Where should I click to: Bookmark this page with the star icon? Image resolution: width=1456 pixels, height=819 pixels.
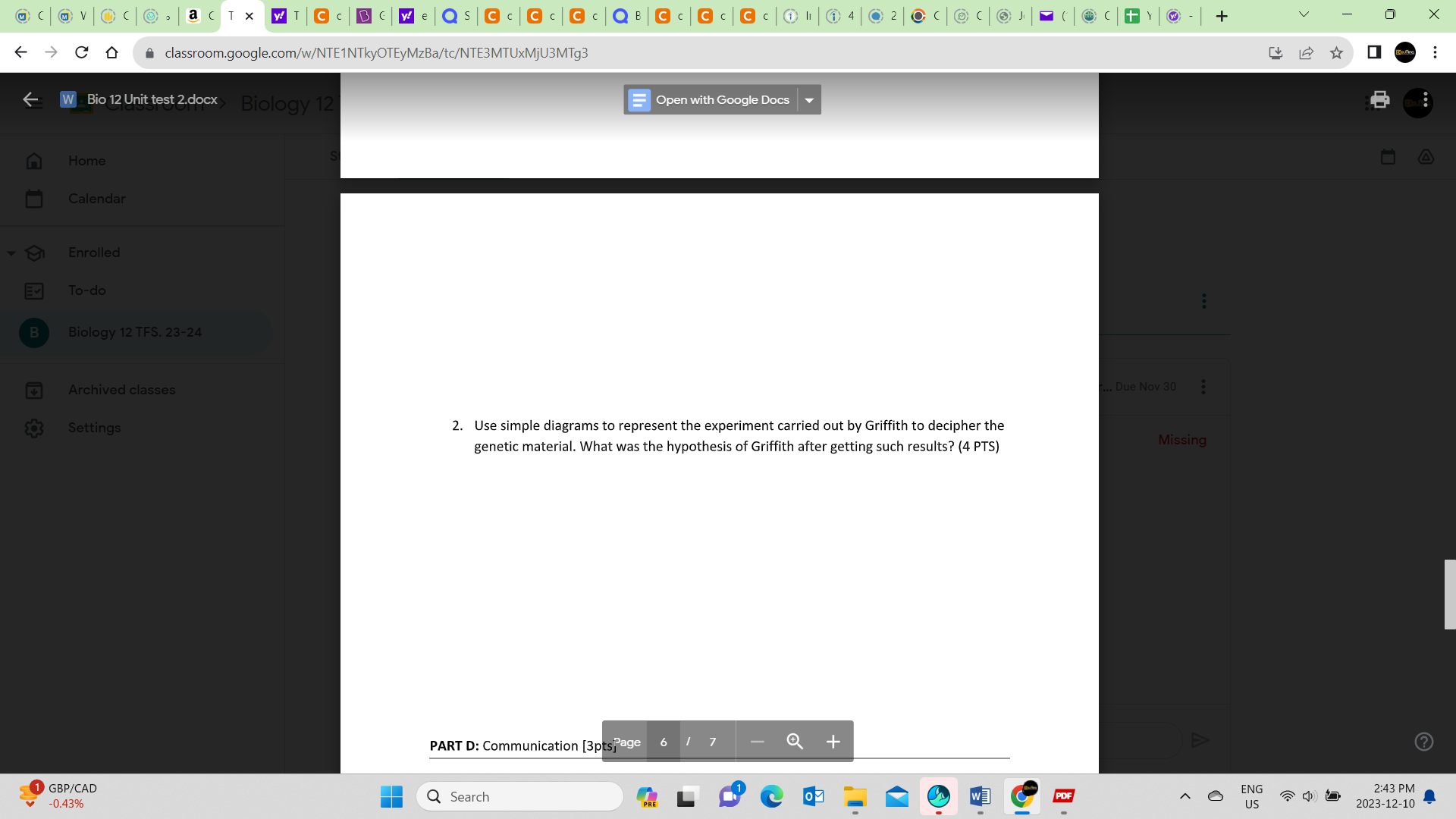pos(1336,52)
